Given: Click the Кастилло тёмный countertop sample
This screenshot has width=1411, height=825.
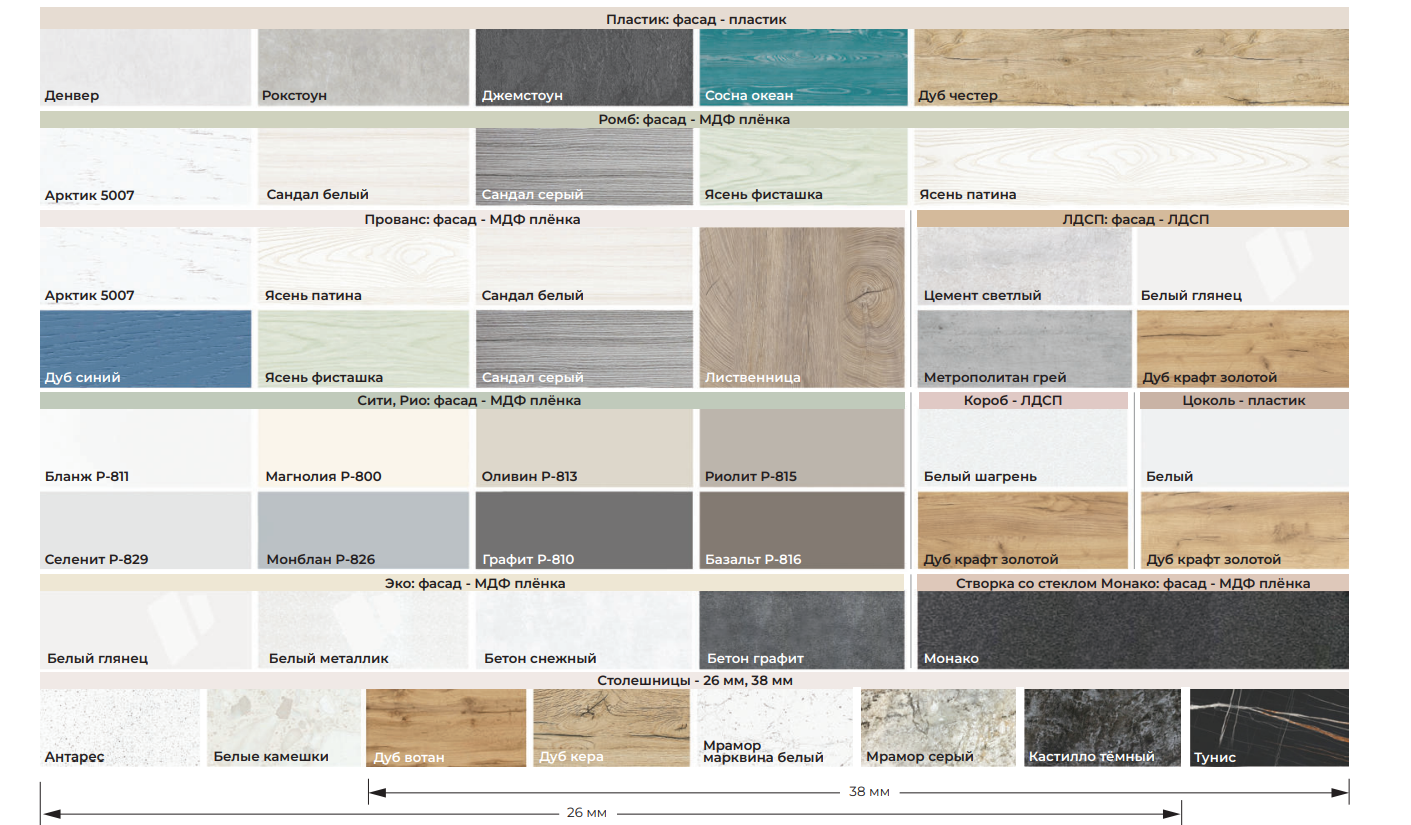Looking at the screenshot, I should pos(1104,728).
